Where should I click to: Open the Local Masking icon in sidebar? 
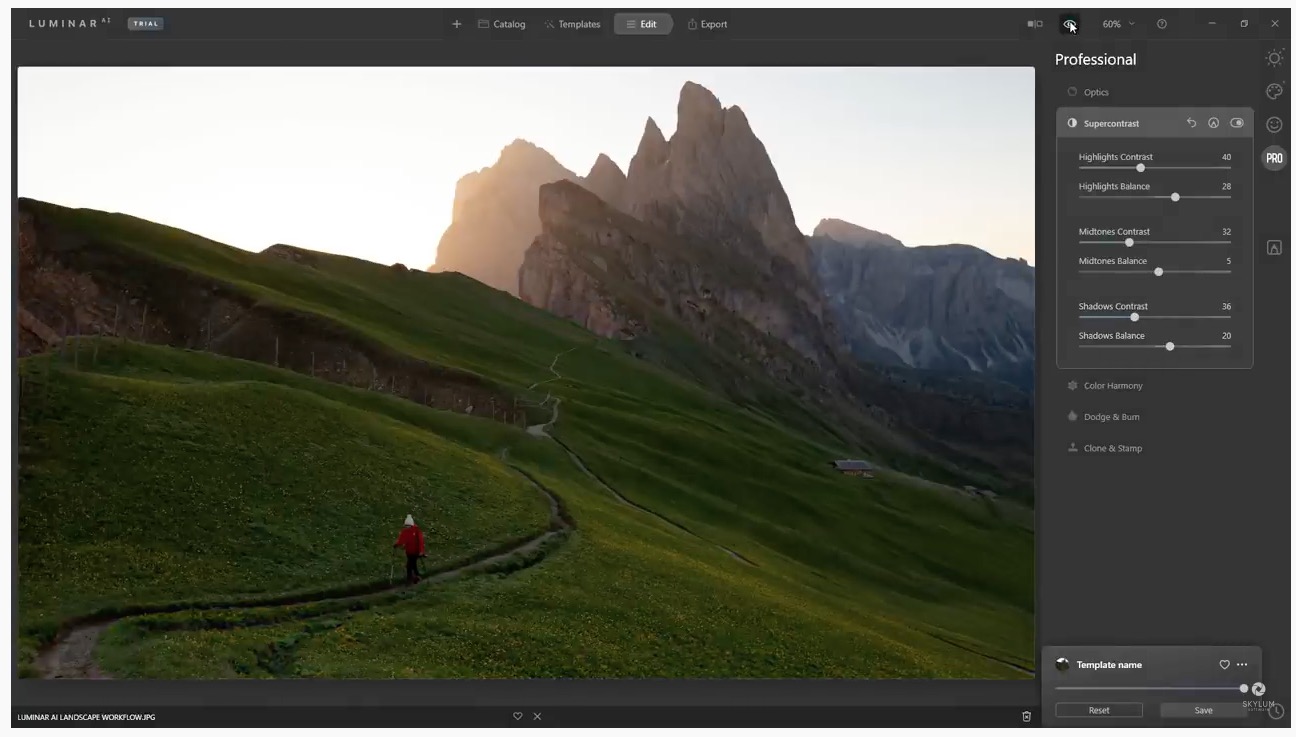pyautogui.click(x=1274, y=248)
